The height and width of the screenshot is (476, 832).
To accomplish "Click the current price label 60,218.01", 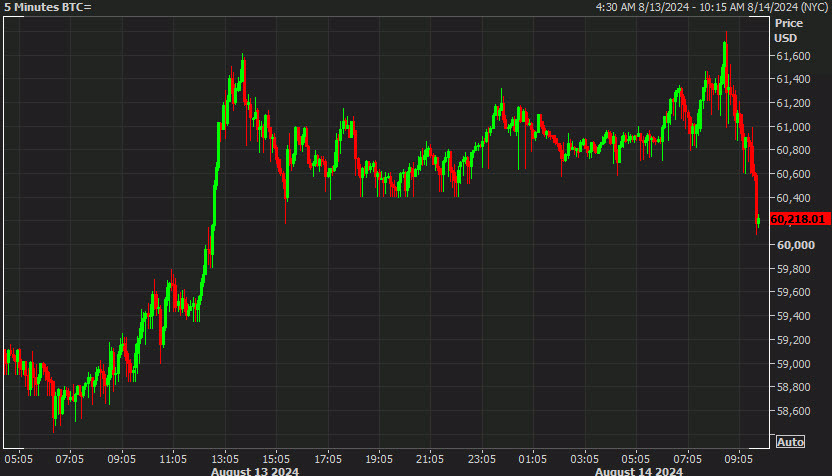I will coord(800,219).
